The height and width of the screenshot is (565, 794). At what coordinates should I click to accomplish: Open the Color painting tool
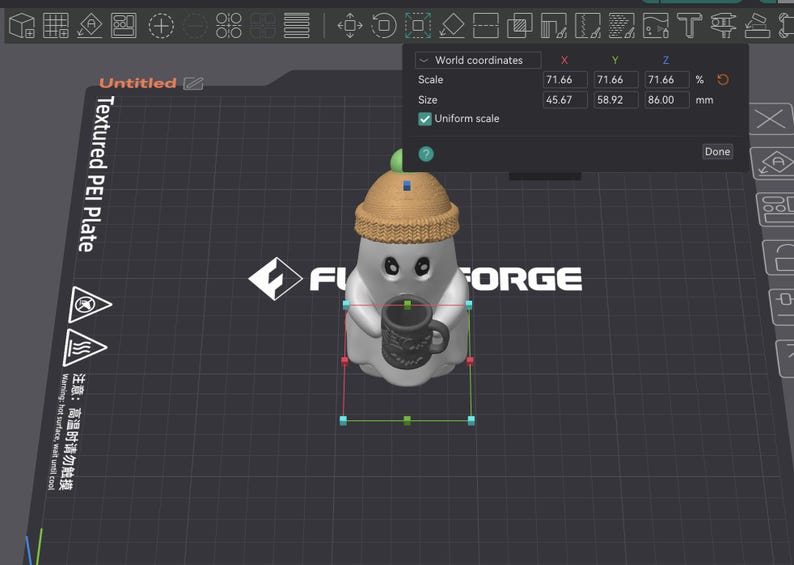click(x=655, y=25)
